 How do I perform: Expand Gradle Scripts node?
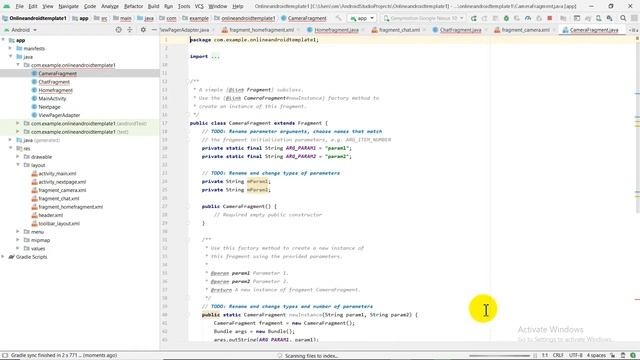(3, 257)
